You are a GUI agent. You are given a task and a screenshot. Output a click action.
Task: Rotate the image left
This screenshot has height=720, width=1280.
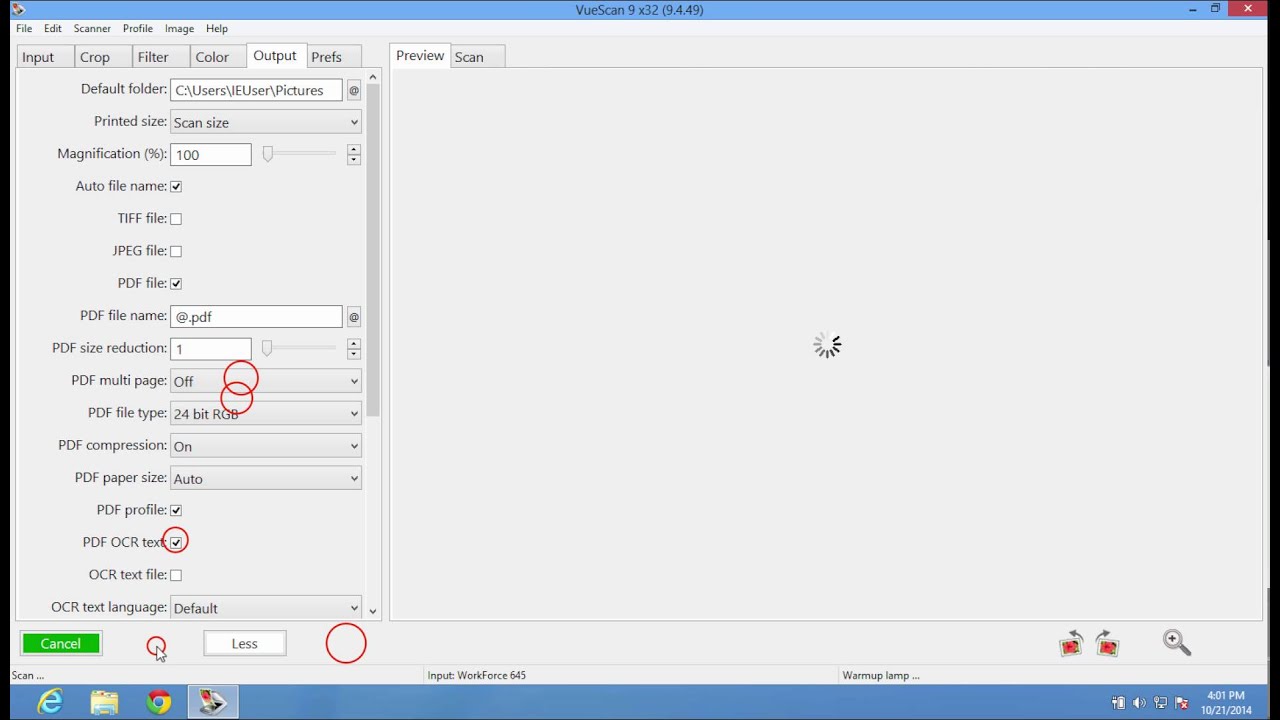point(1071,643)
